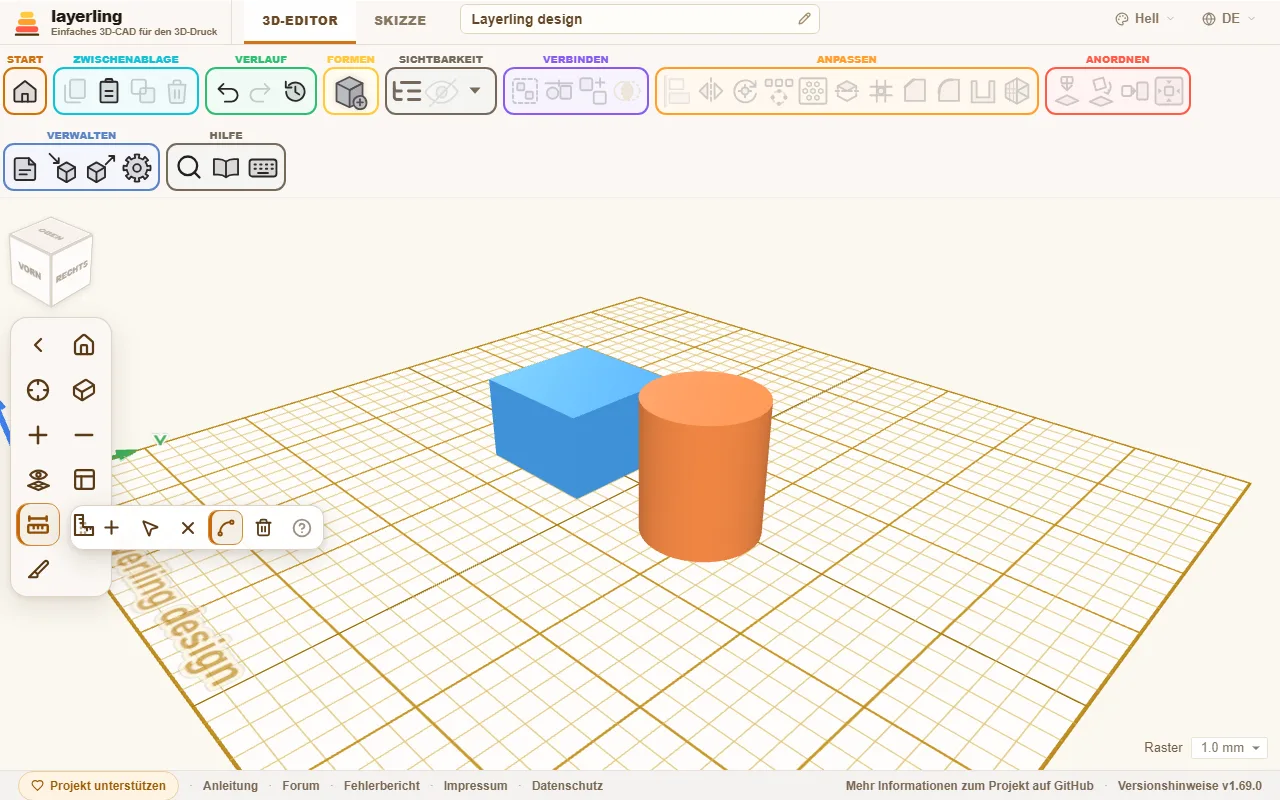1280x800 pixels.
Task: Toggle the curve measurement mode button
Action: [x=226, y=528]
